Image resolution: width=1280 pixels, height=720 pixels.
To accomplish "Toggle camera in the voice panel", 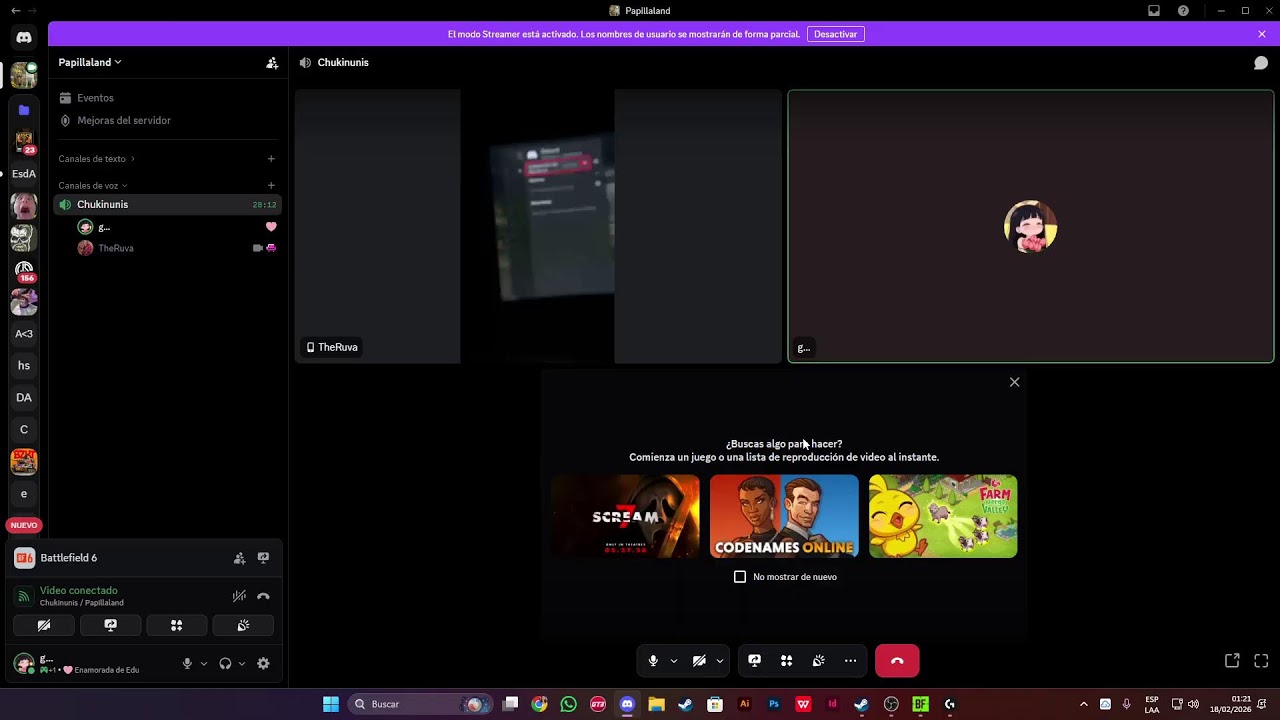I will click(44, 626).
